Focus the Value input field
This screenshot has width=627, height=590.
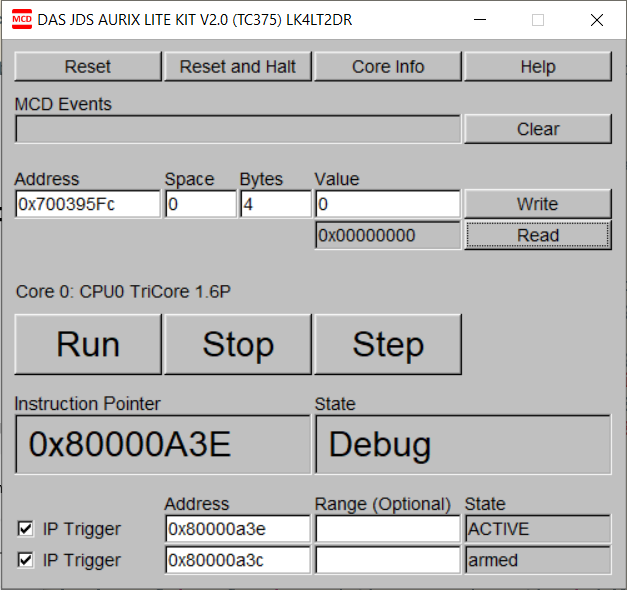tap(388, 204)
